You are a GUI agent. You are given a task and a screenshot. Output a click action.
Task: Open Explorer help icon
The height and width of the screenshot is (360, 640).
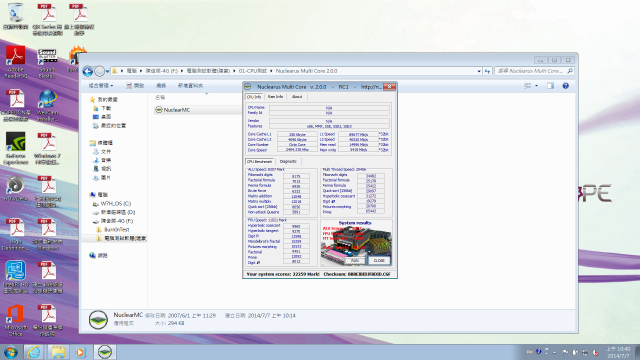(565, 86)
